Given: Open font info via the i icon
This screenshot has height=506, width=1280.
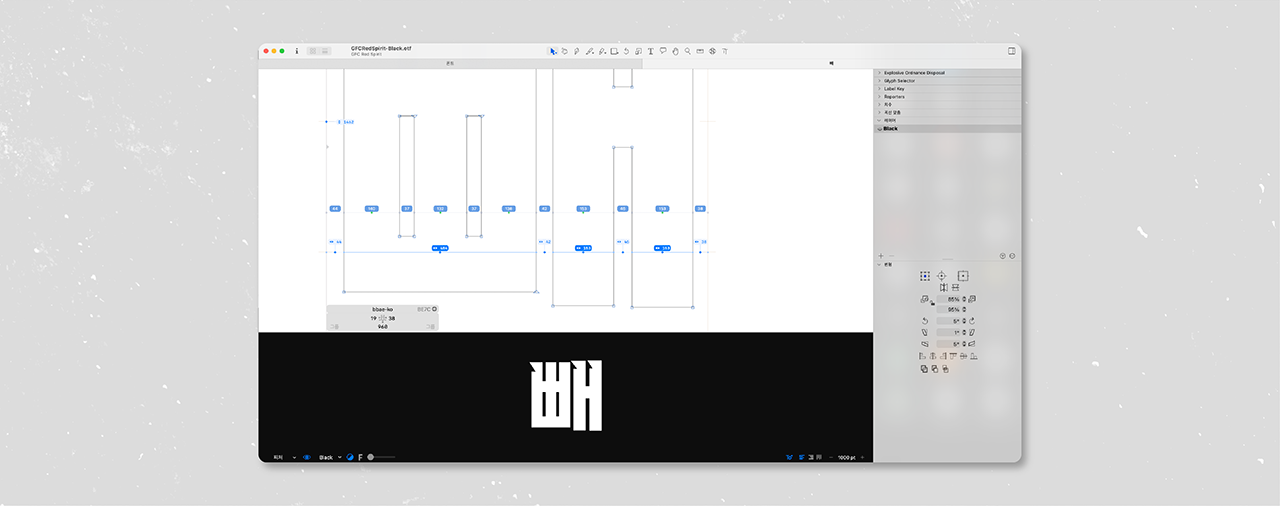Looking at the screenshot, I should [x=297, y=50].
